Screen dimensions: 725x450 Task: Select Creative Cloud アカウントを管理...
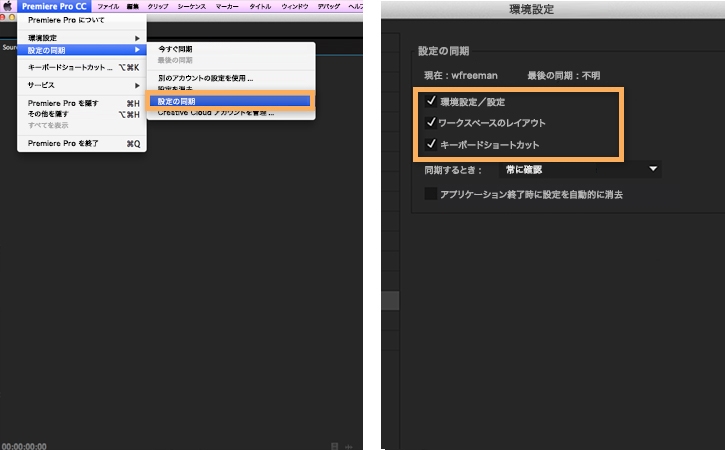231,113
